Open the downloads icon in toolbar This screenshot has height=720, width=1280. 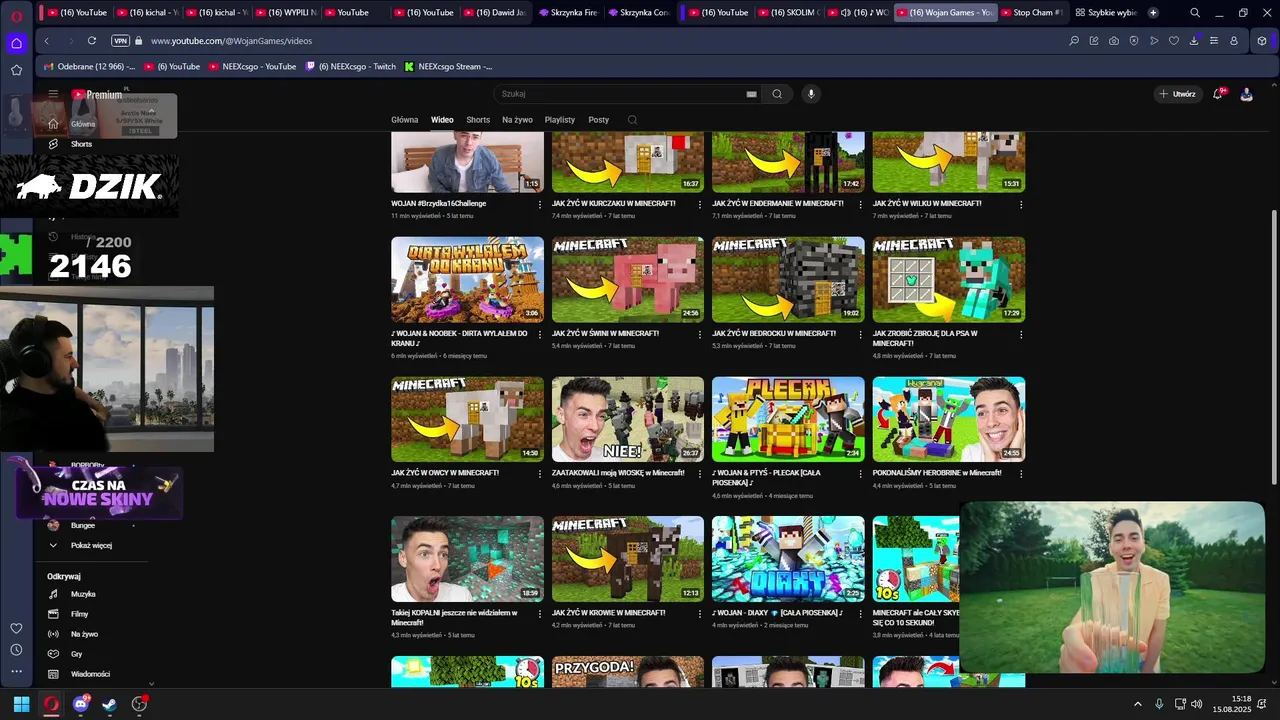tap(1194, 41)
